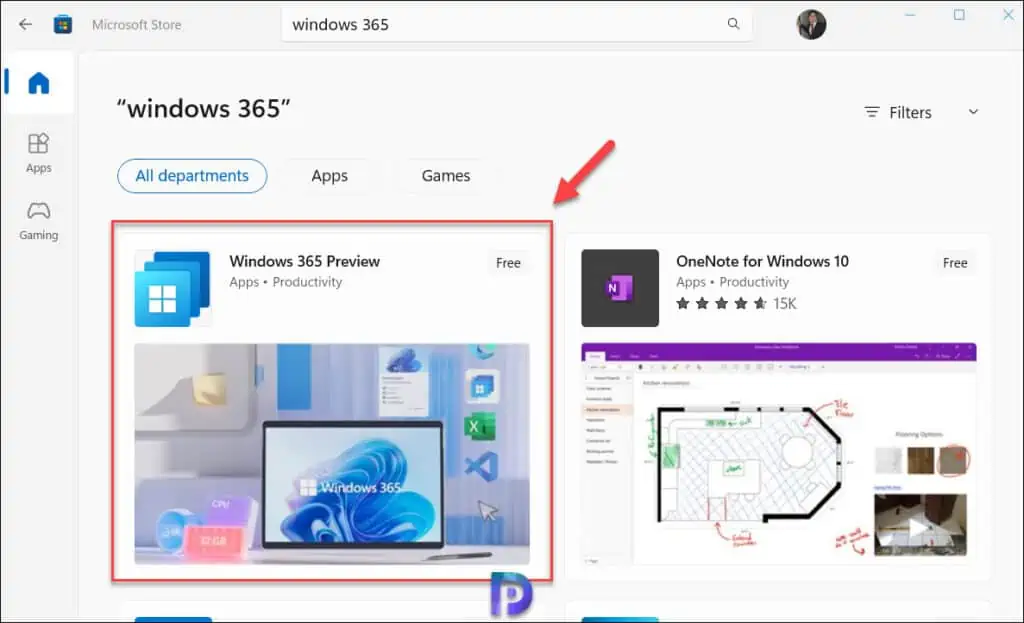Click the search box containing windows 365

516,25
